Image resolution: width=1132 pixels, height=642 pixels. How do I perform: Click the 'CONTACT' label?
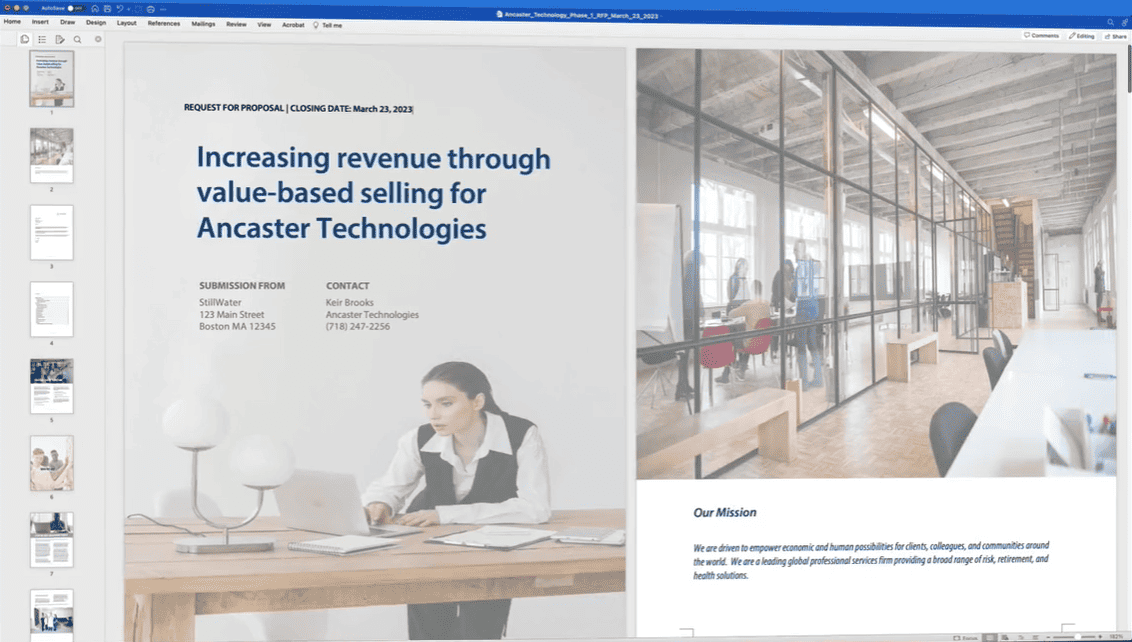click(347, 286)
